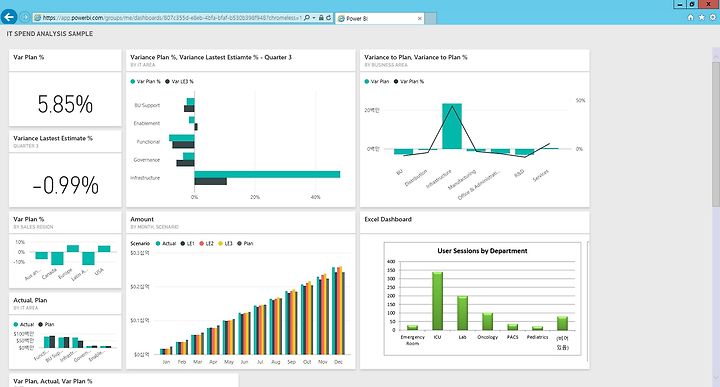Image resolution: width=720 pixels, height=387 pixels.
Task: Open the Variance Lastest Estimate % -0.99% tile
Action: coord(65,168)
